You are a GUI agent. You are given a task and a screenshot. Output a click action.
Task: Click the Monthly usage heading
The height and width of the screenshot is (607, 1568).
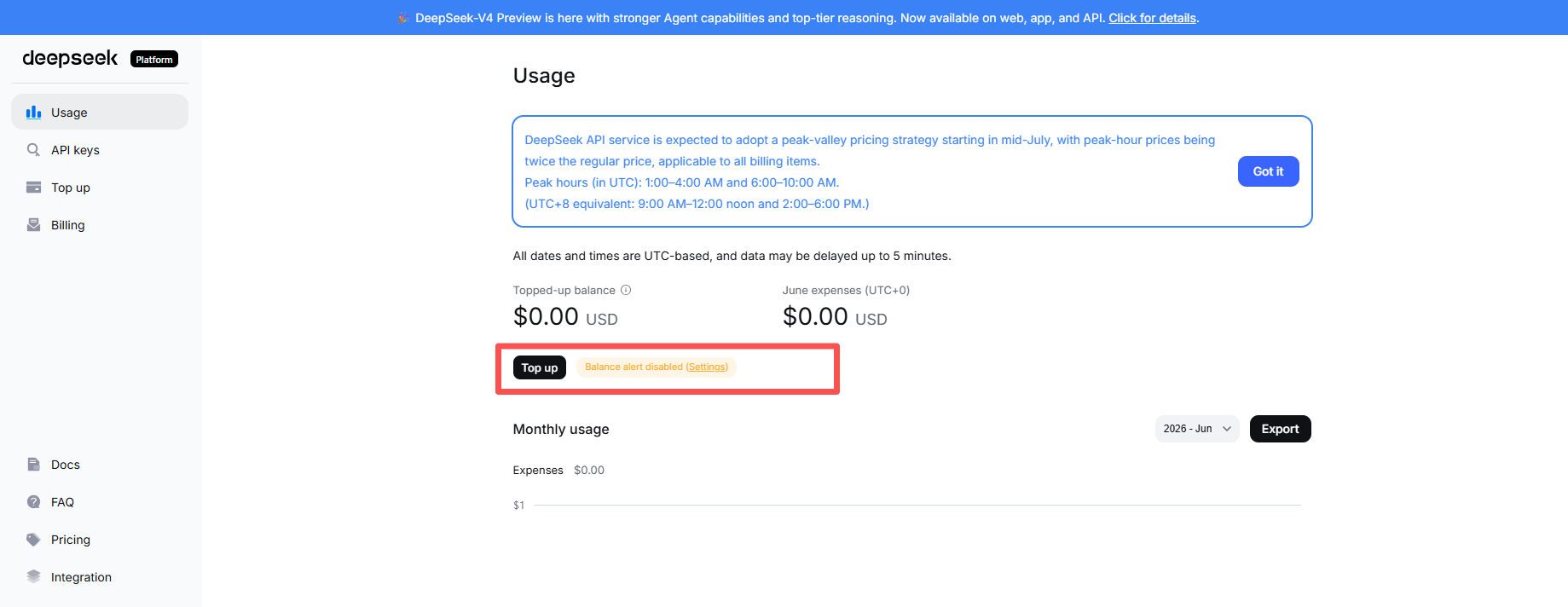coord(561,429)
